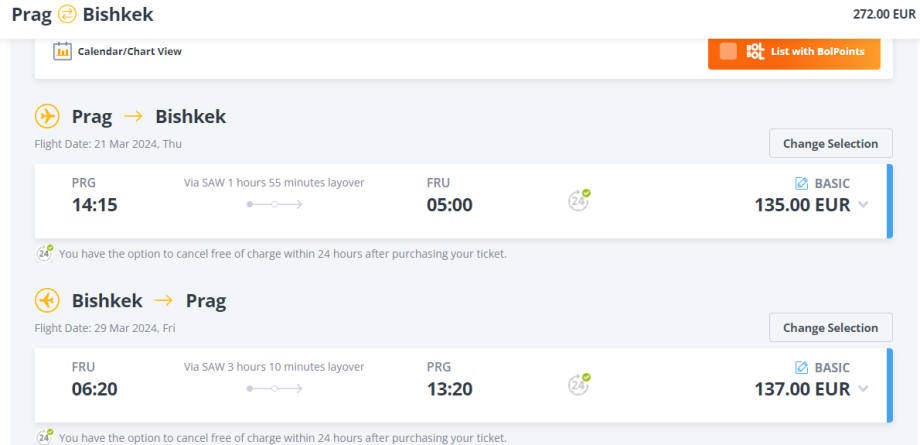Click the outbound airplane icon next to Prag → Bishkek

[47, 117]
